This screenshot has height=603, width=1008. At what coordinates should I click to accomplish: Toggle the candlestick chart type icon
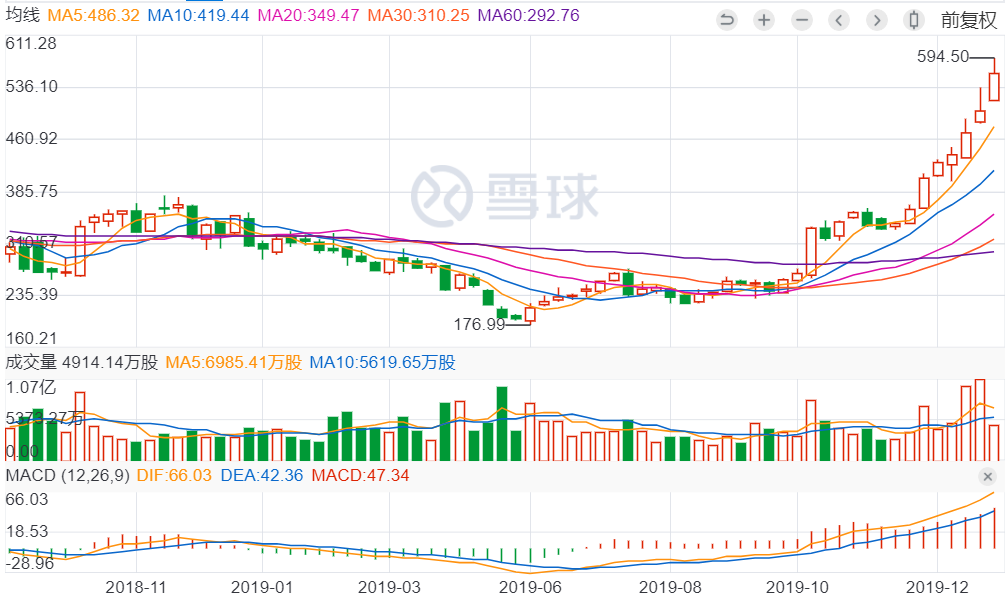[x=914, y=21]
